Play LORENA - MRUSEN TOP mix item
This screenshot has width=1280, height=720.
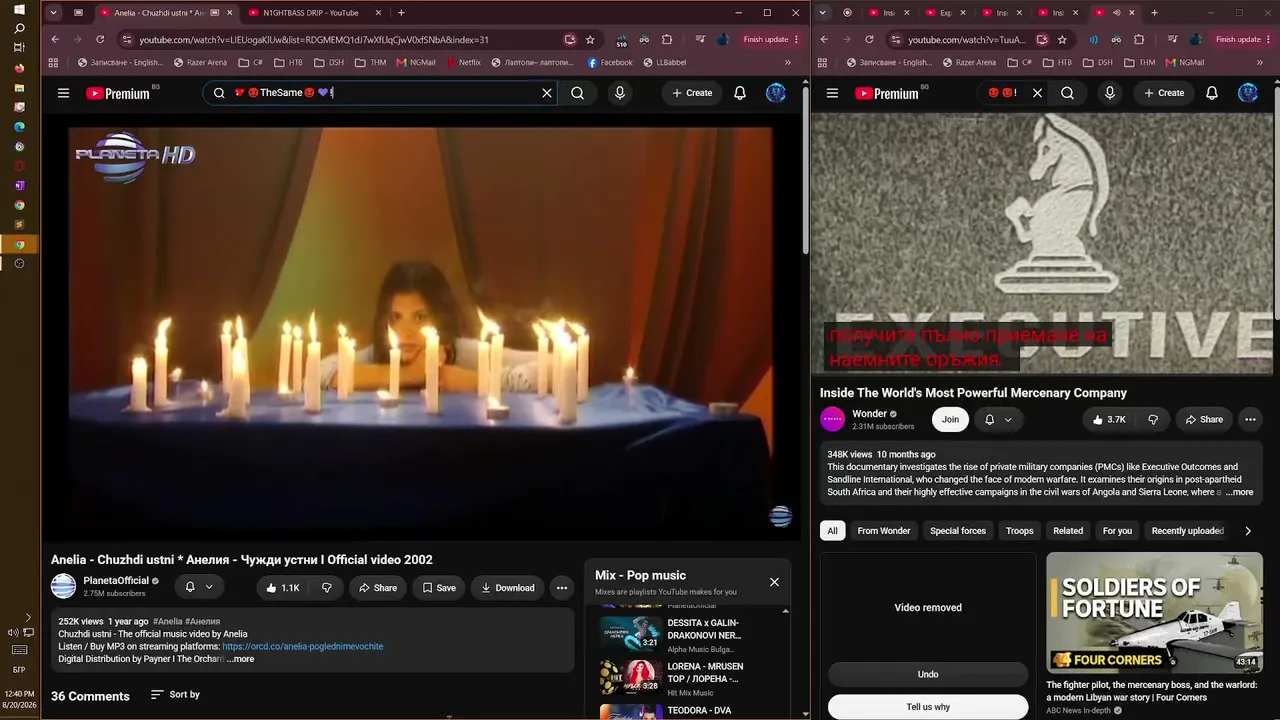689,679
